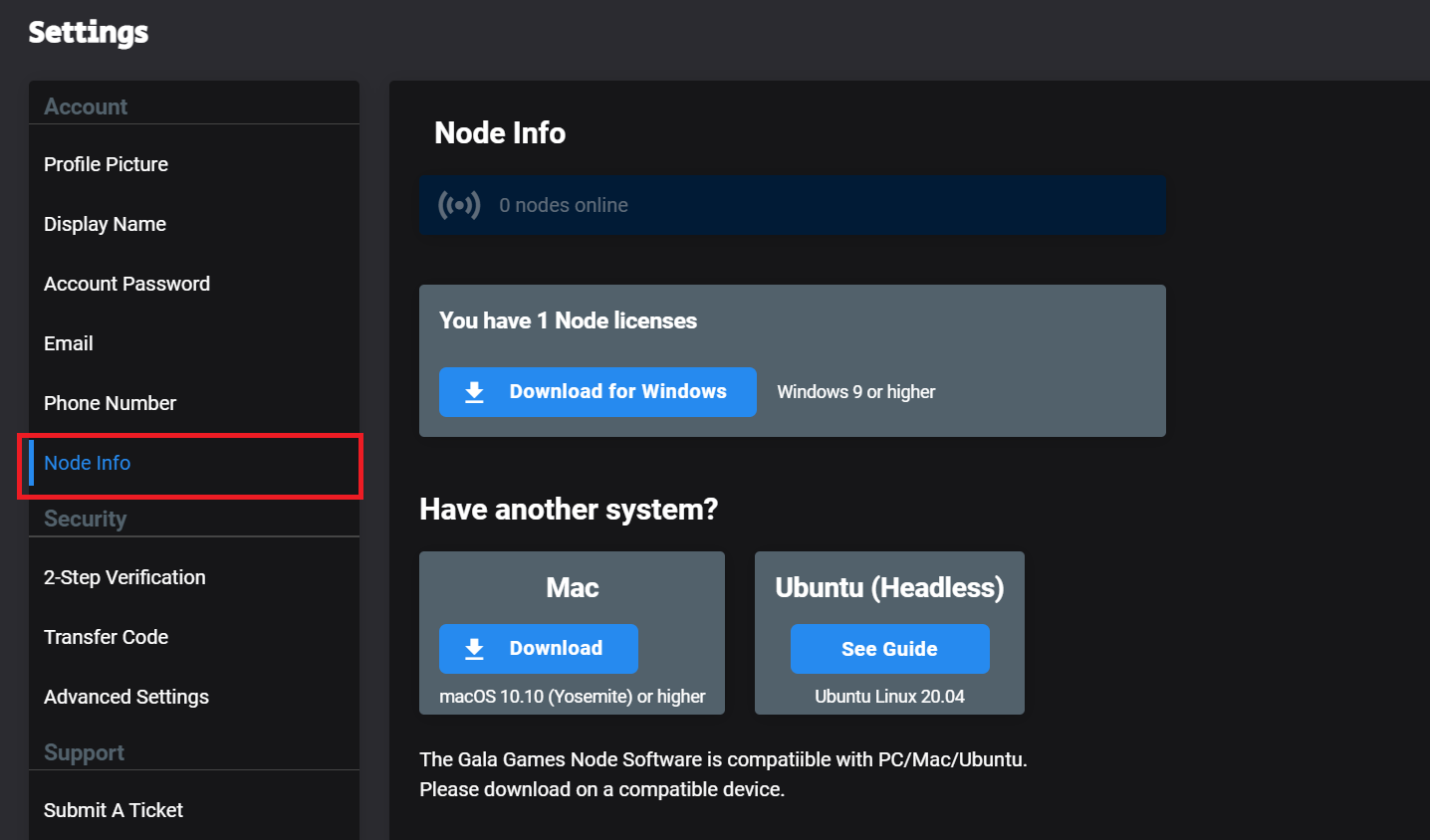
Task: Click the Support section header
Action: tap(84, 752)
